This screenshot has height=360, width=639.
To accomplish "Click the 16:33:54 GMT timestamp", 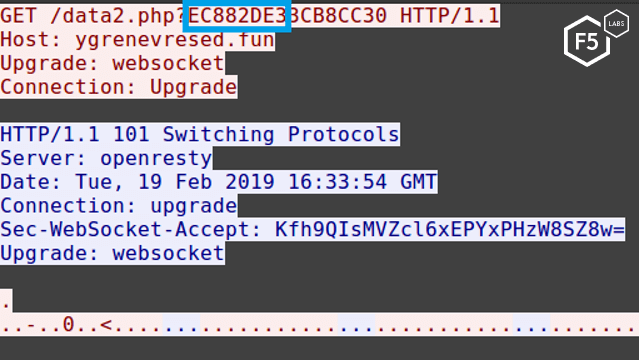I will (x=362, y=182).
